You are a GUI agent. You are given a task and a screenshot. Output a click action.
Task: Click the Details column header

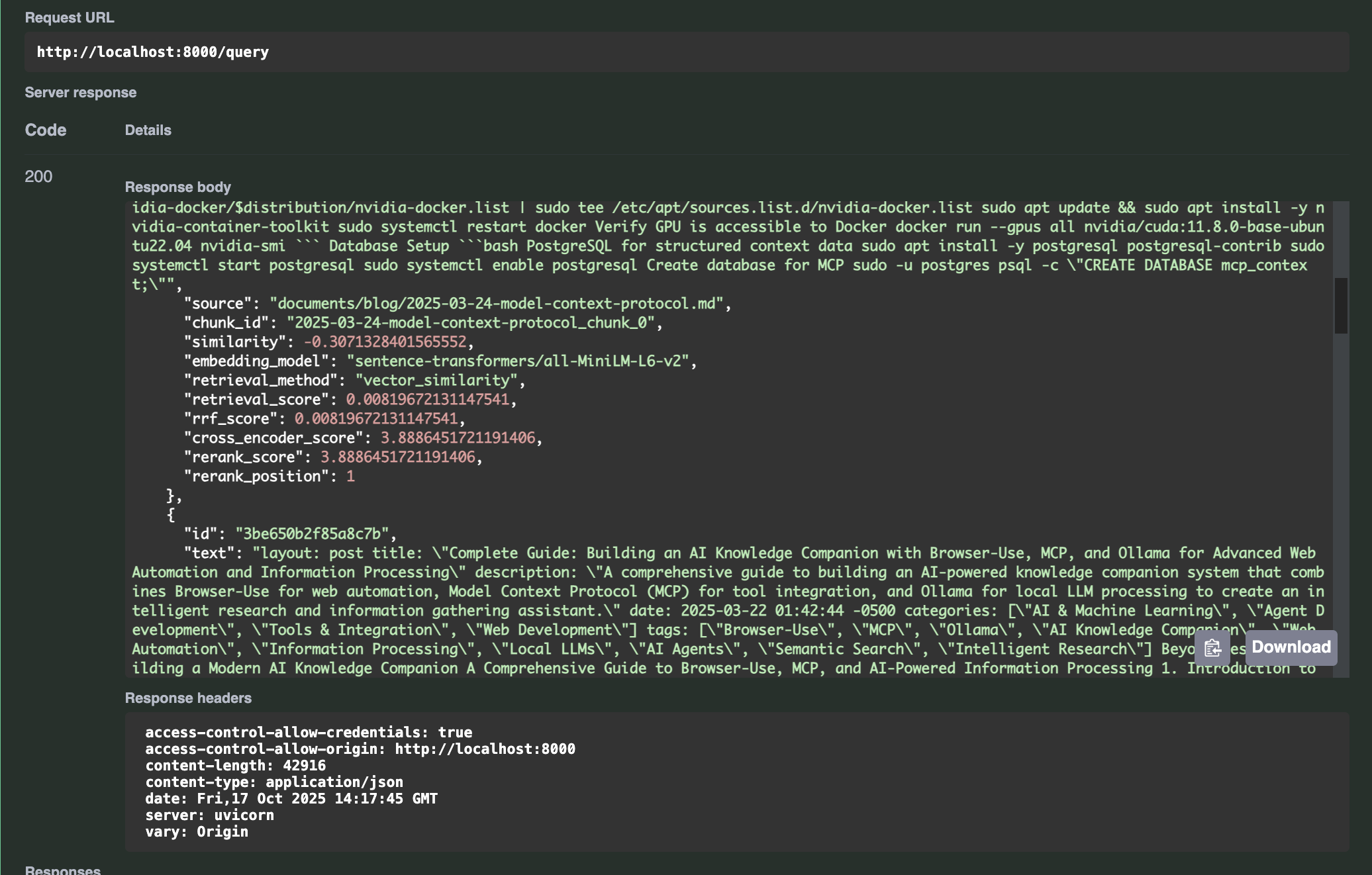pyautogui.click(x=148, y=130)
